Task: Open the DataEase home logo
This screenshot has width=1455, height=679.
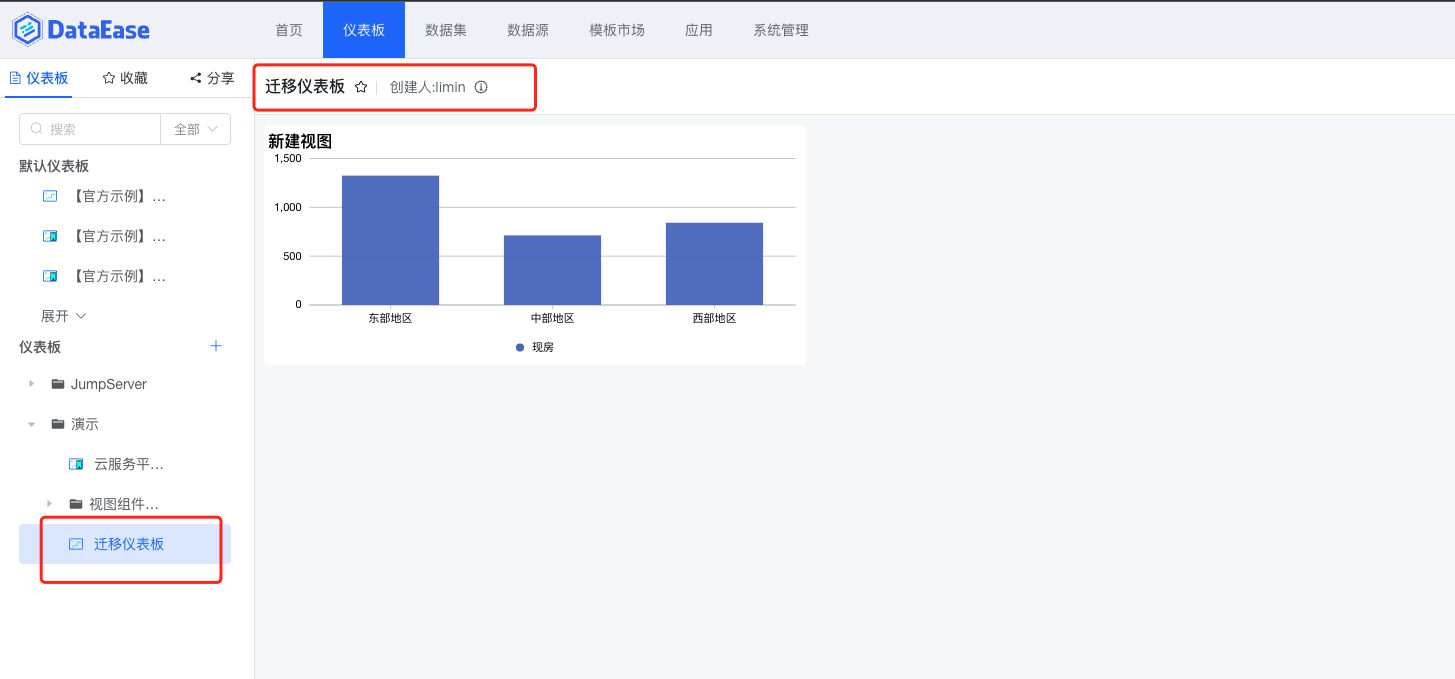Action: pos(80,29)
